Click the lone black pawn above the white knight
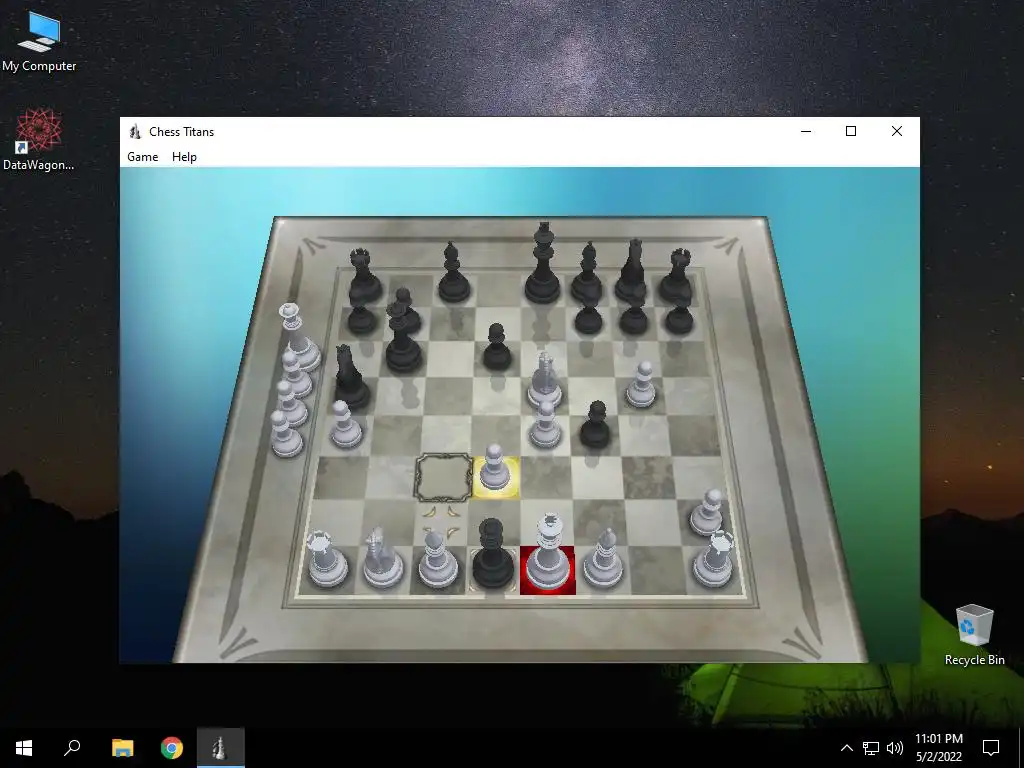 497,347
